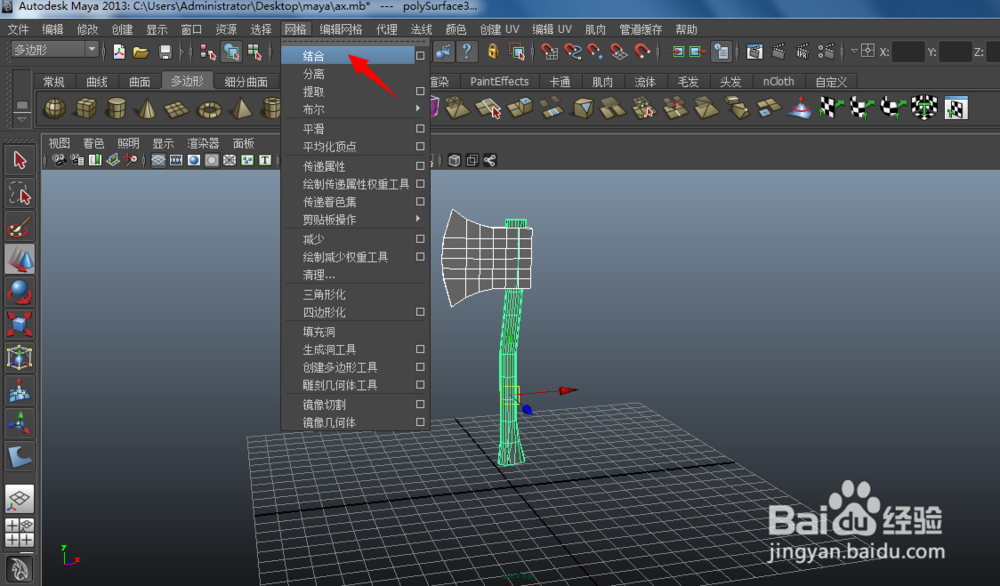Open the panel 渲染器 menu
Image resolution: width=1000 pixels, height=586 pixels.
coord(203,143)
